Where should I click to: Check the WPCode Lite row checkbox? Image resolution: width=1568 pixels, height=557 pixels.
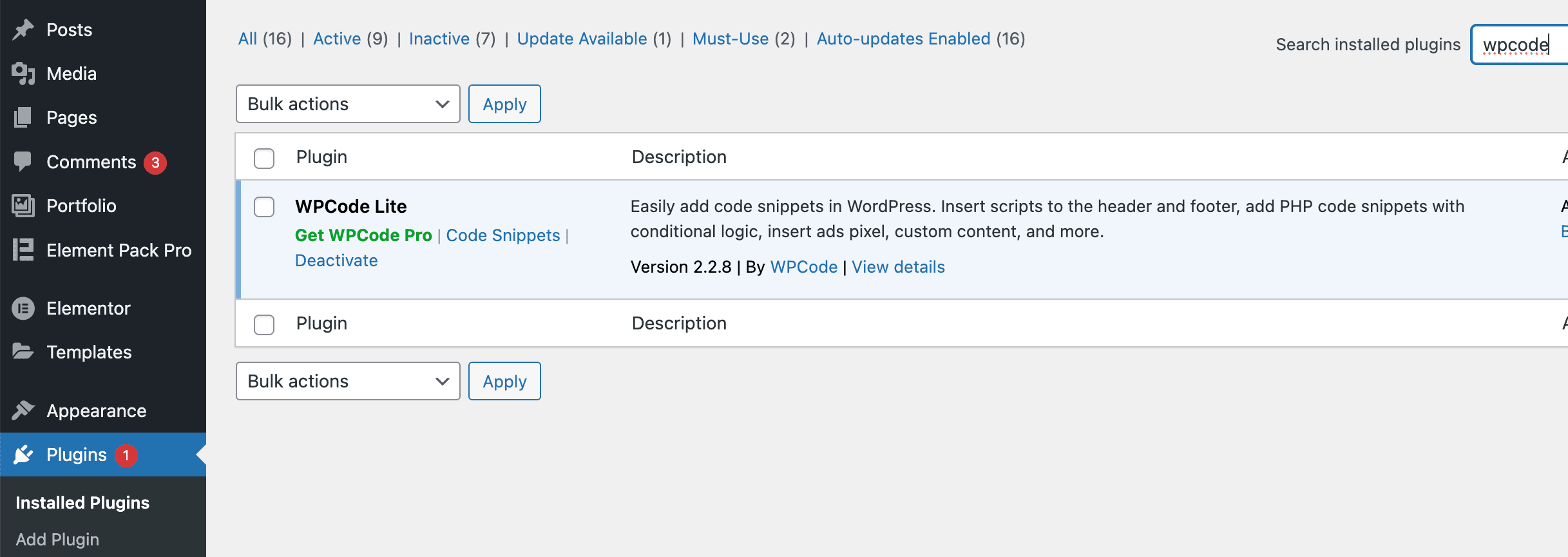263,208
